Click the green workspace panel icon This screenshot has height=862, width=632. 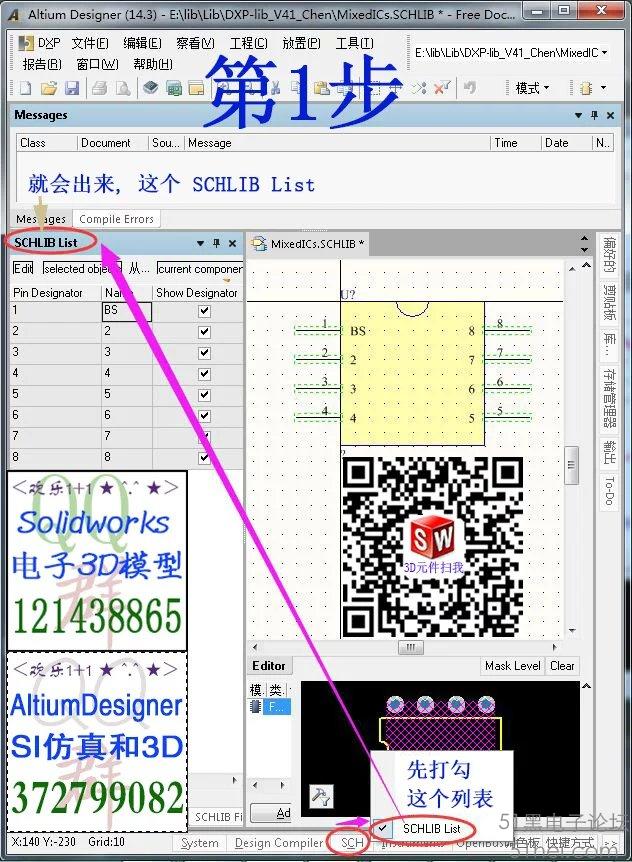174,88
